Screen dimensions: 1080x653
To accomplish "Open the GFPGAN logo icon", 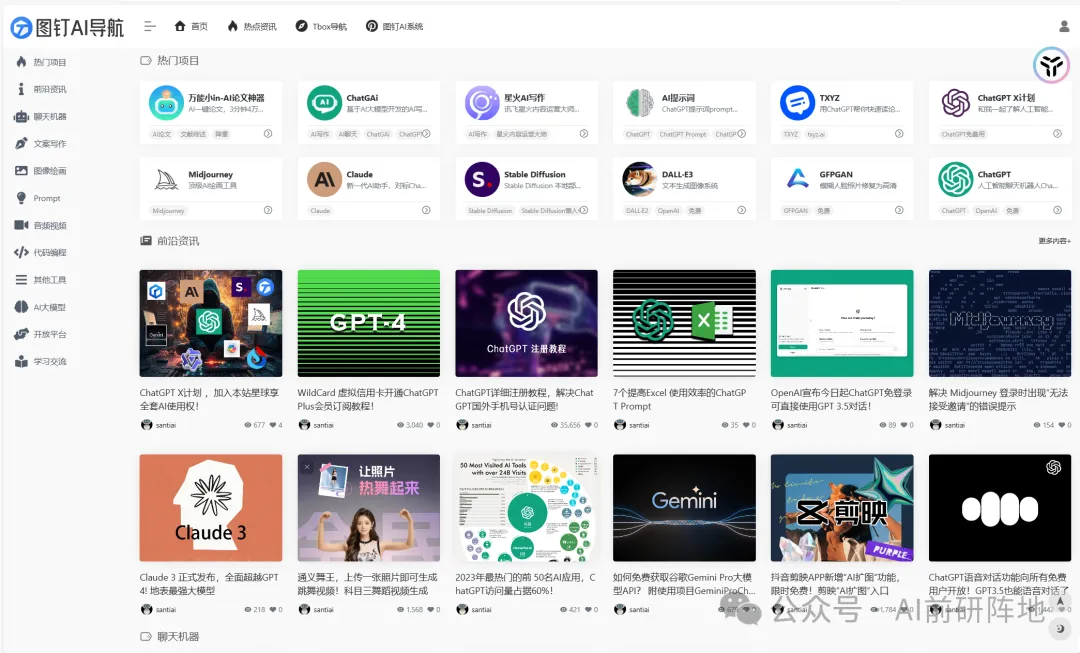I will (798, 180).
